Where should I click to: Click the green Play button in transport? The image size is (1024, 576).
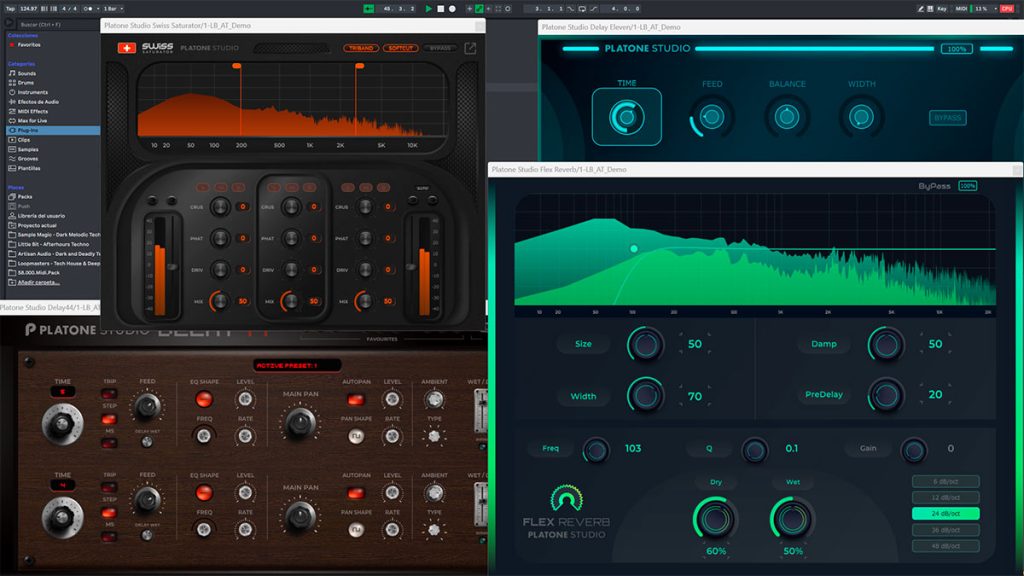[x=428, y=8]
